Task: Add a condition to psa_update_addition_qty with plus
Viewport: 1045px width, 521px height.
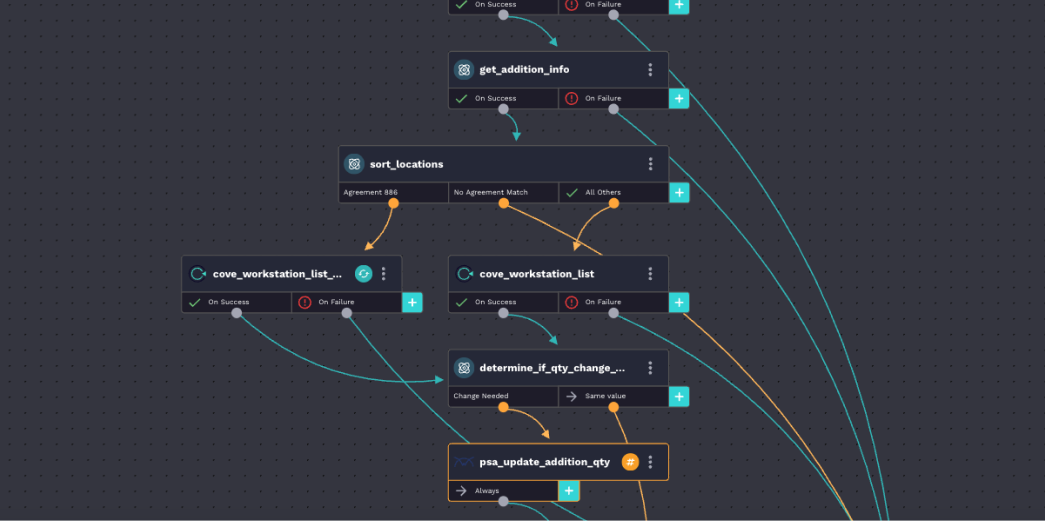Action: tap(568, 491)
